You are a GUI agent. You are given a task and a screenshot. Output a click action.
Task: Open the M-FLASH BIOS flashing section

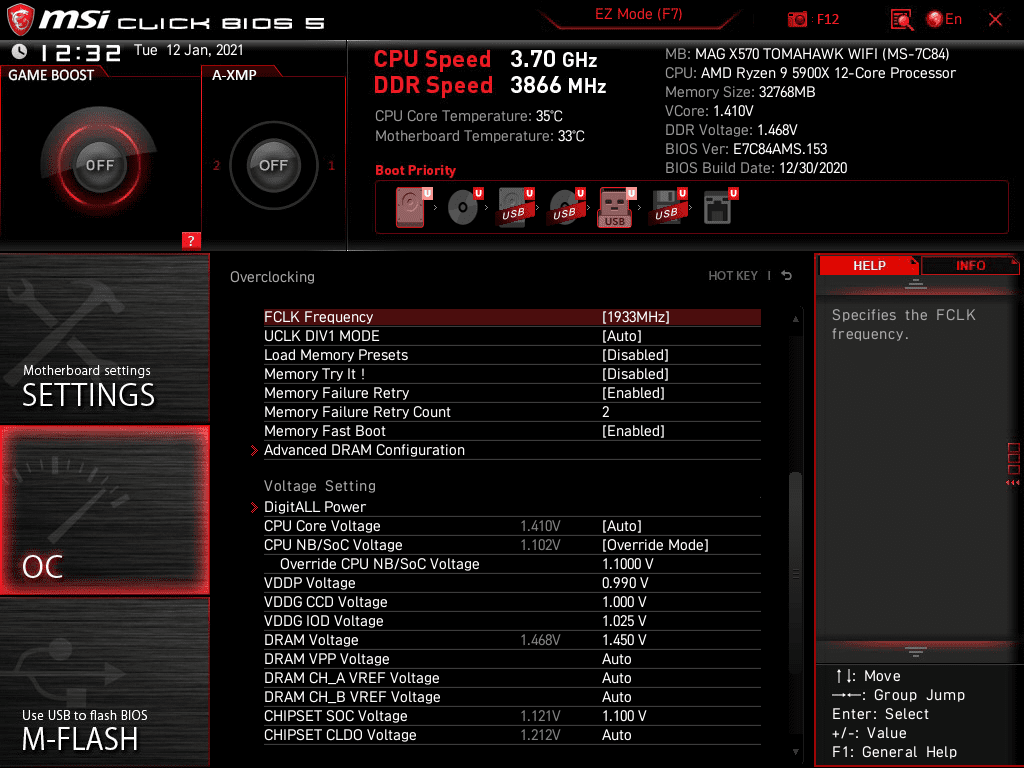[104, 682]
